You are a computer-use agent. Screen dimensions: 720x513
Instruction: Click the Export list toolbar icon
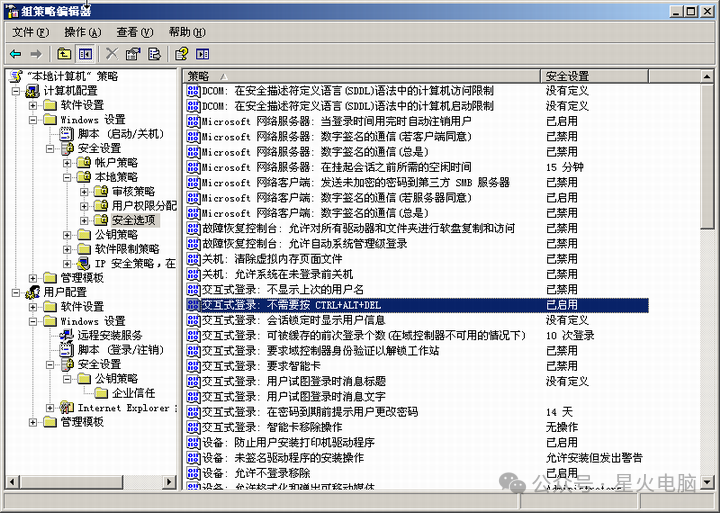[154, 54]
